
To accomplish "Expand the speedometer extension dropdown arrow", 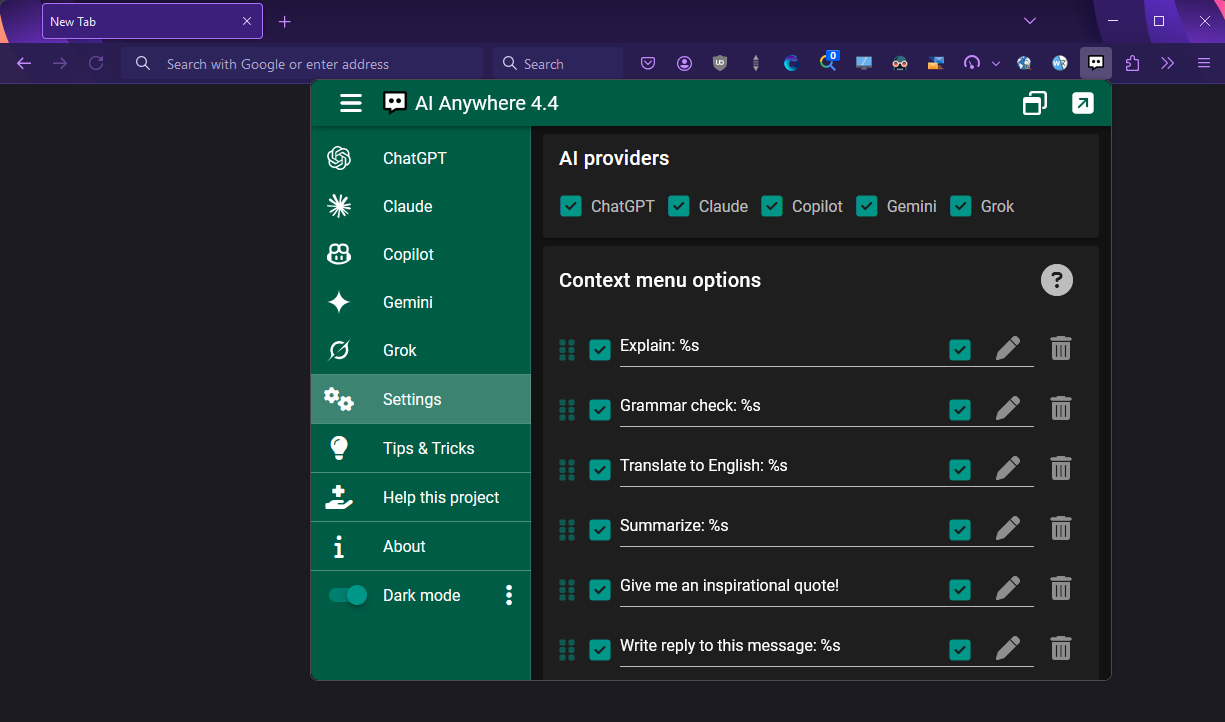I will point(995,63).
